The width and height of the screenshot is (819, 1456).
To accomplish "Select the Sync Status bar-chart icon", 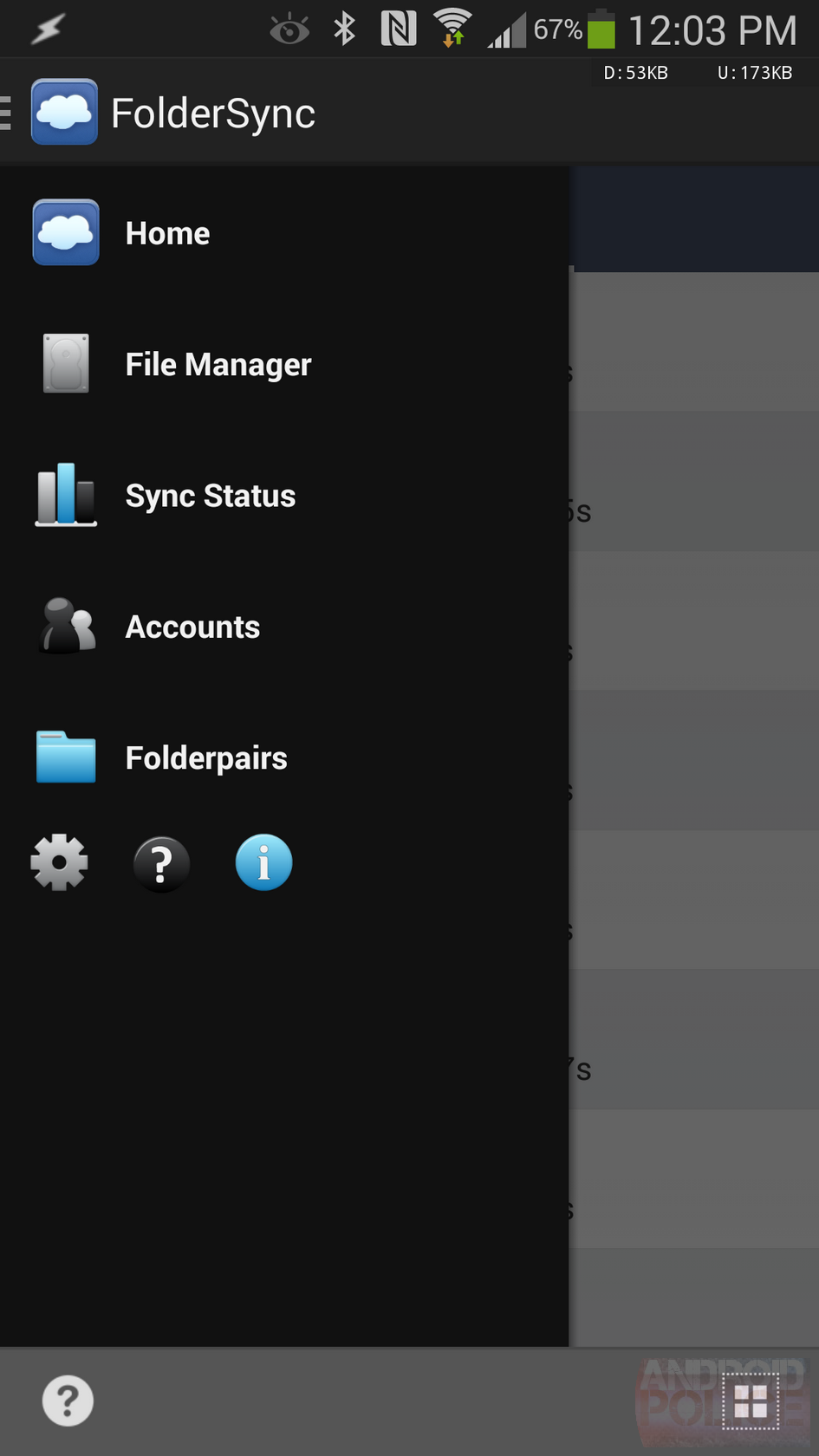I will (65, 495).
